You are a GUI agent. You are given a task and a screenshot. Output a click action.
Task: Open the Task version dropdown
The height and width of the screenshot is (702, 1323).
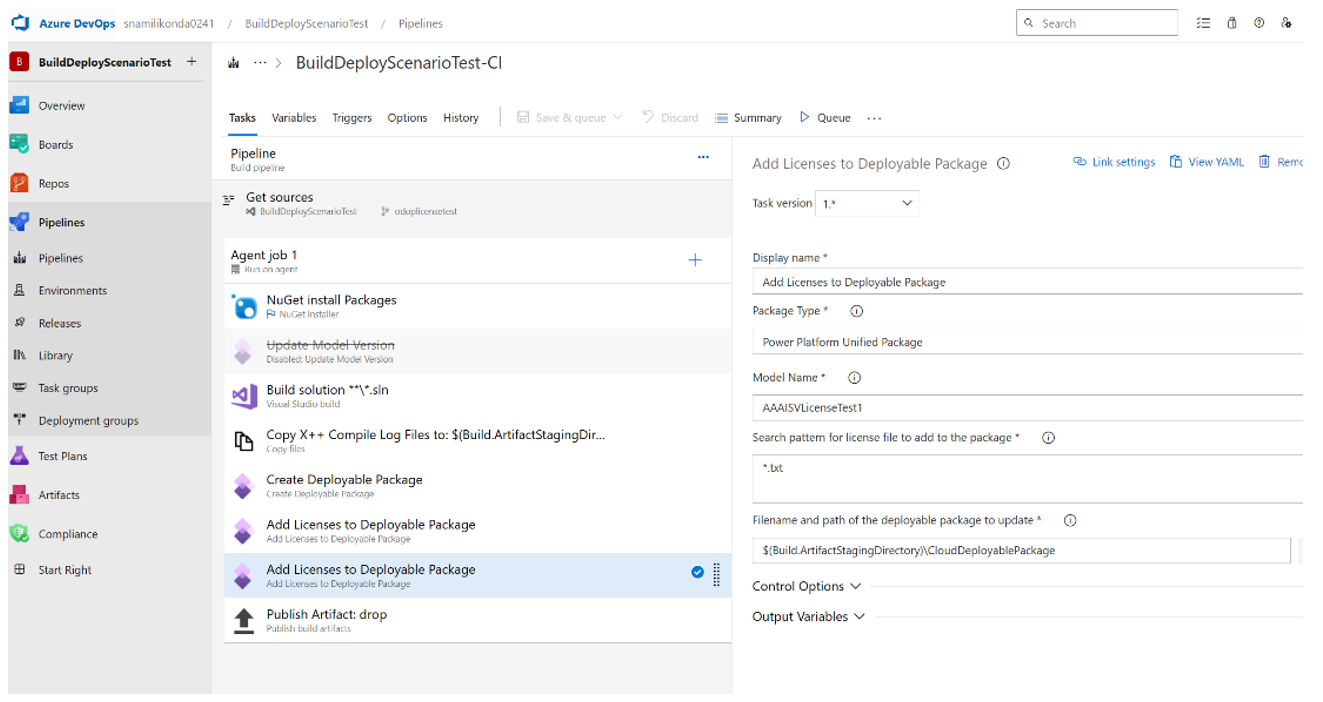coord(867,203)
